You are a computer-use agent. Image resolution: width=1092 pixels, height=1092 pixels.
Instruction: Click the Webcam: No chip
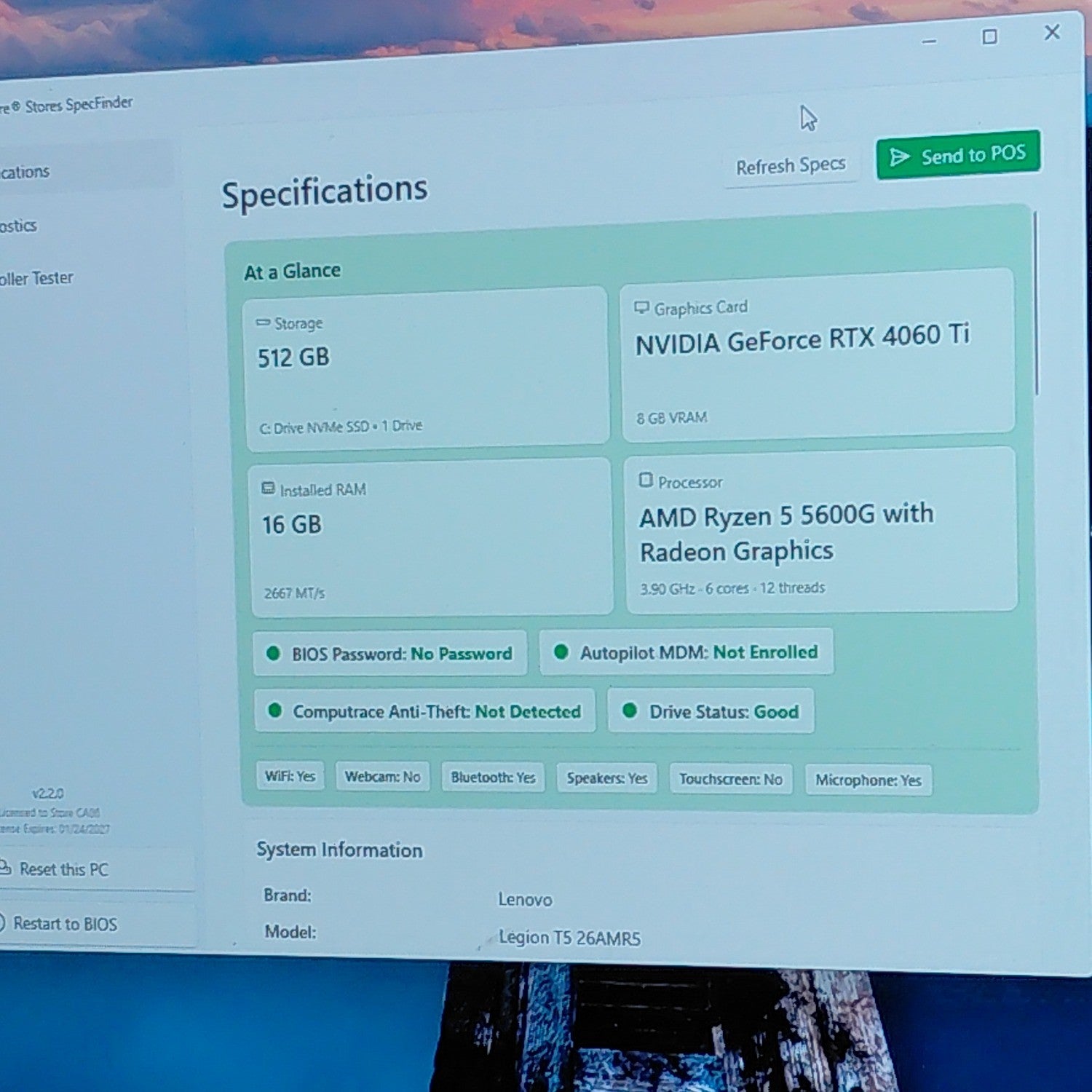pos(382,777)
